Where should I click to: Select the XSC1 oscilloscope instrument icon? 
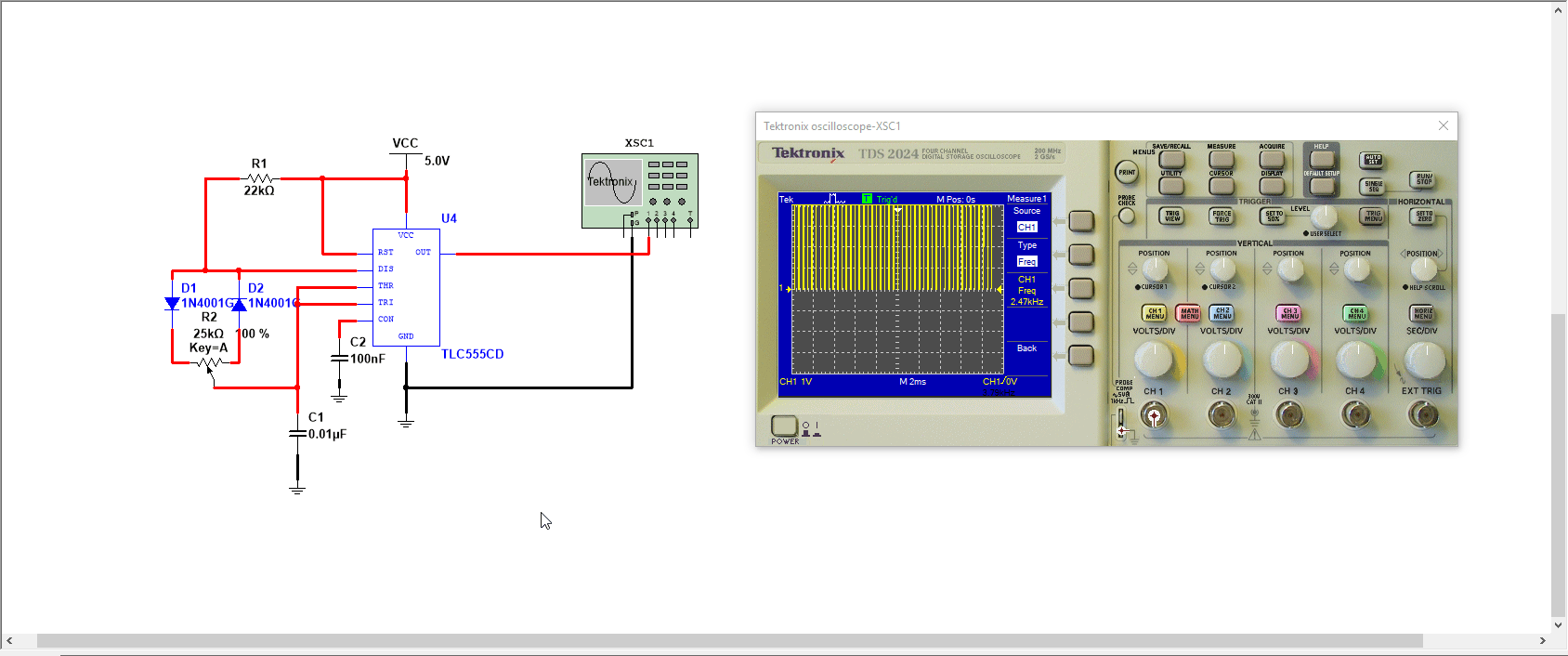(x=640, y=190)
